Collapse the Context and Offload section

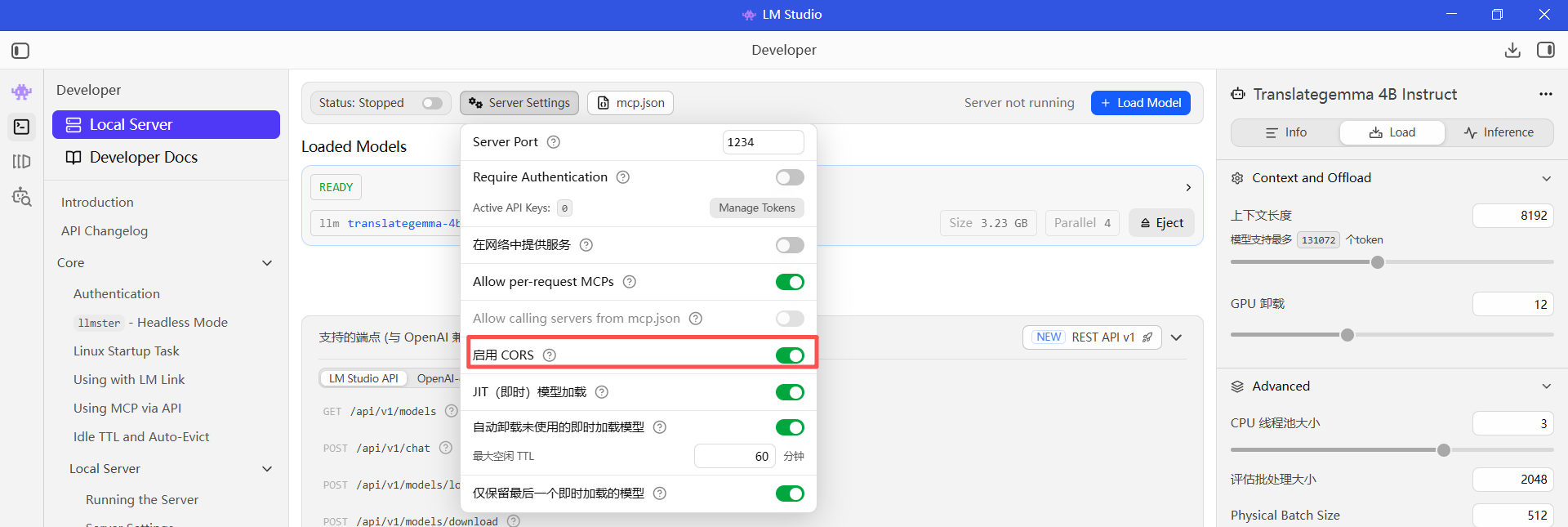[x=1546, y=178]
